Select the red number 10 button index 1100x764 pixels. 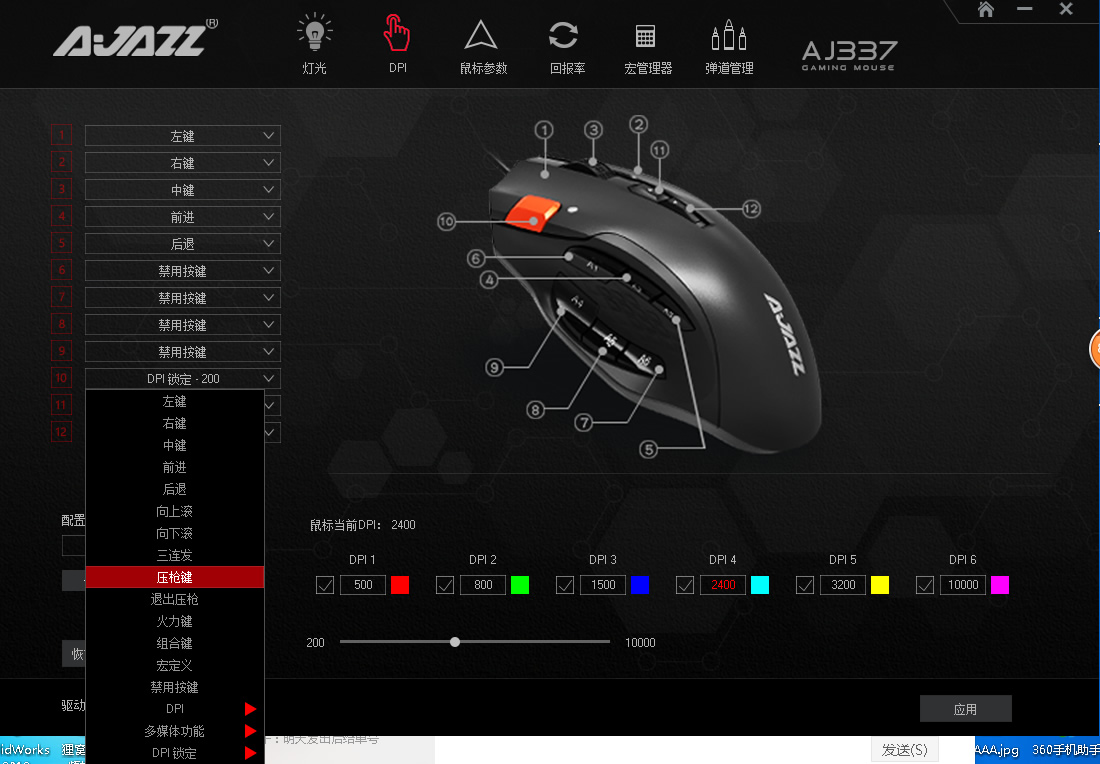[61, 378]
